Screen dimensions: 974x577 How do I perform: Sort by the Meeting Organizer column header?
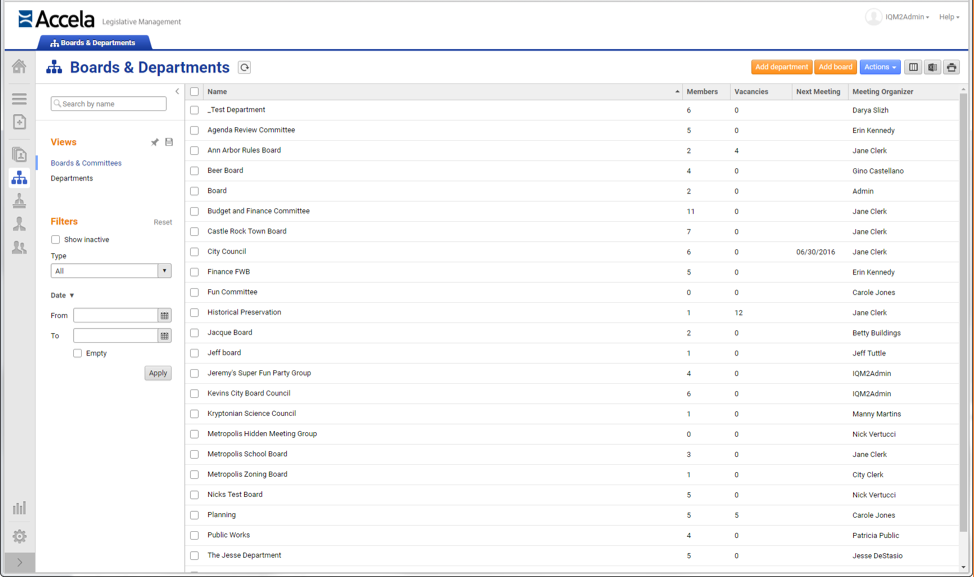(904, 91)
